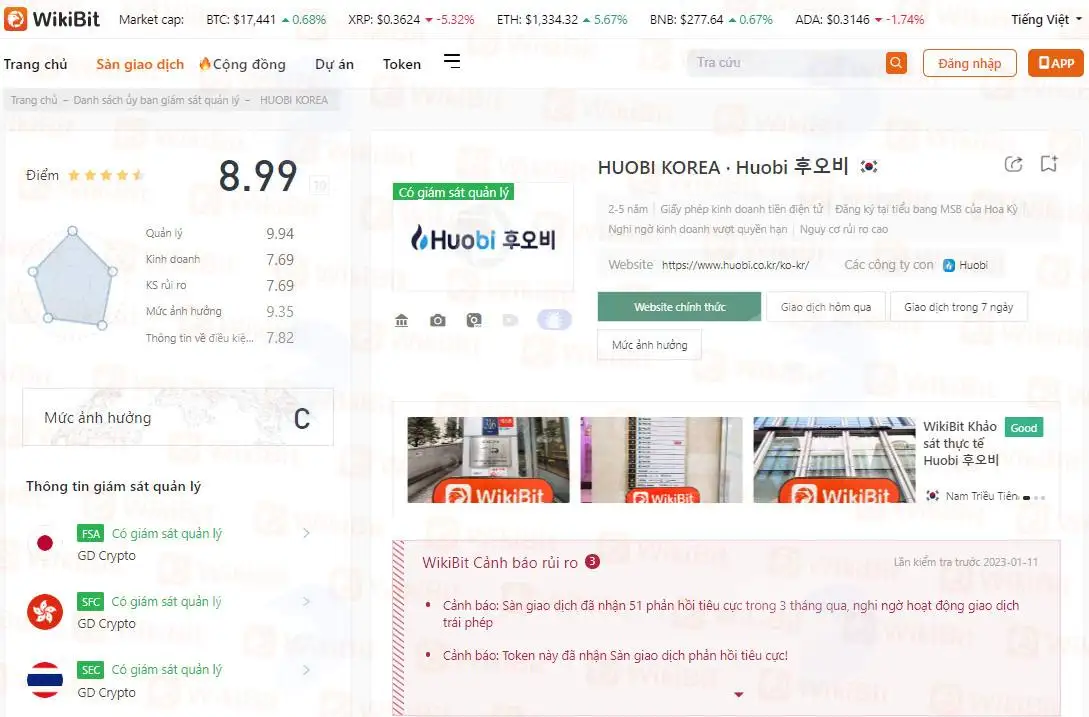Open the hamburger menu icon
The height and width of the screenshot is (717, 1089).
[x=452, y=62]
